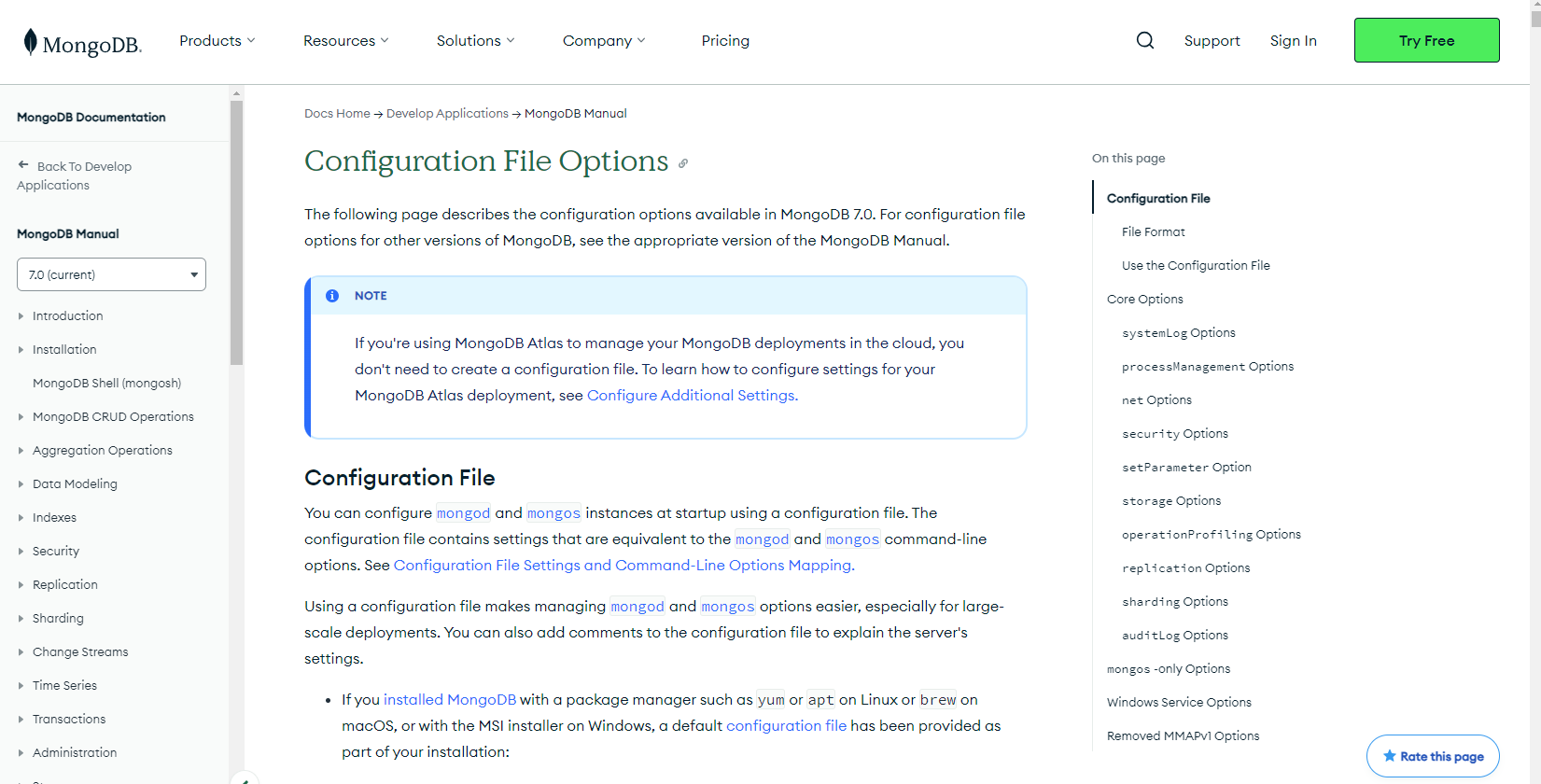The height and width of the screenshot is (784, 1541).
Task: Expand the Security arrow
Action: [x=21, y=552]
